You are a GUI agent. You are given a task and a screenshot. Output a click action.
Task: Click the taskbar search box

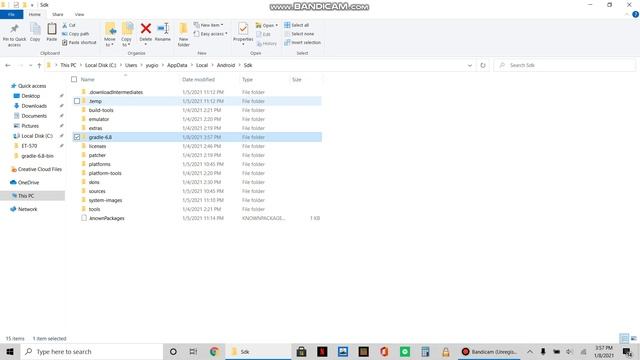91,351
